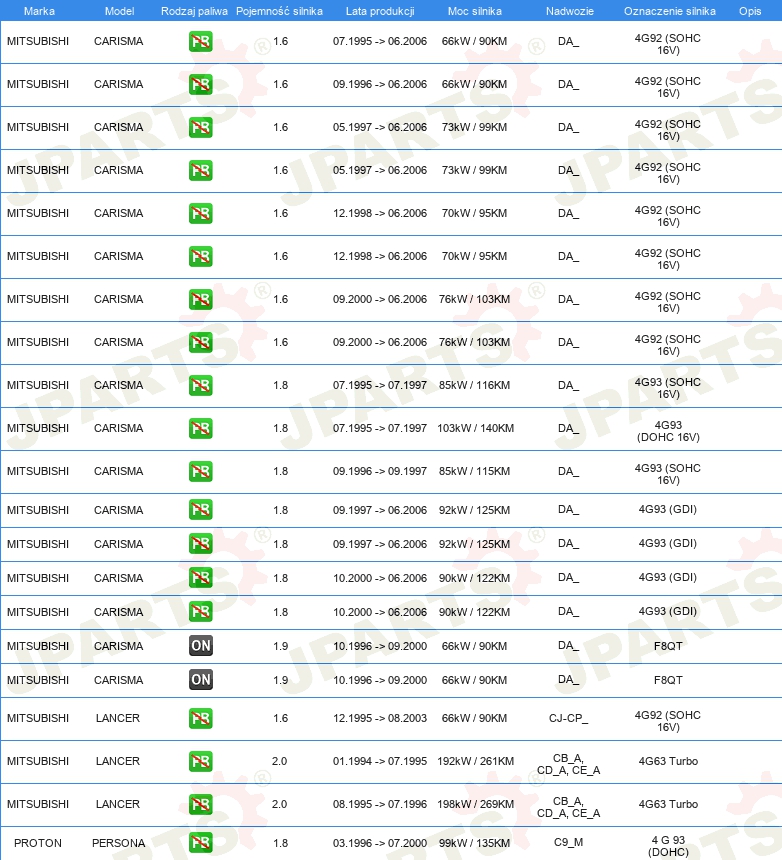782x860 pixels.
Task: Click petrol icon in 103kW / 140KM row
Action: coord(201,428)
